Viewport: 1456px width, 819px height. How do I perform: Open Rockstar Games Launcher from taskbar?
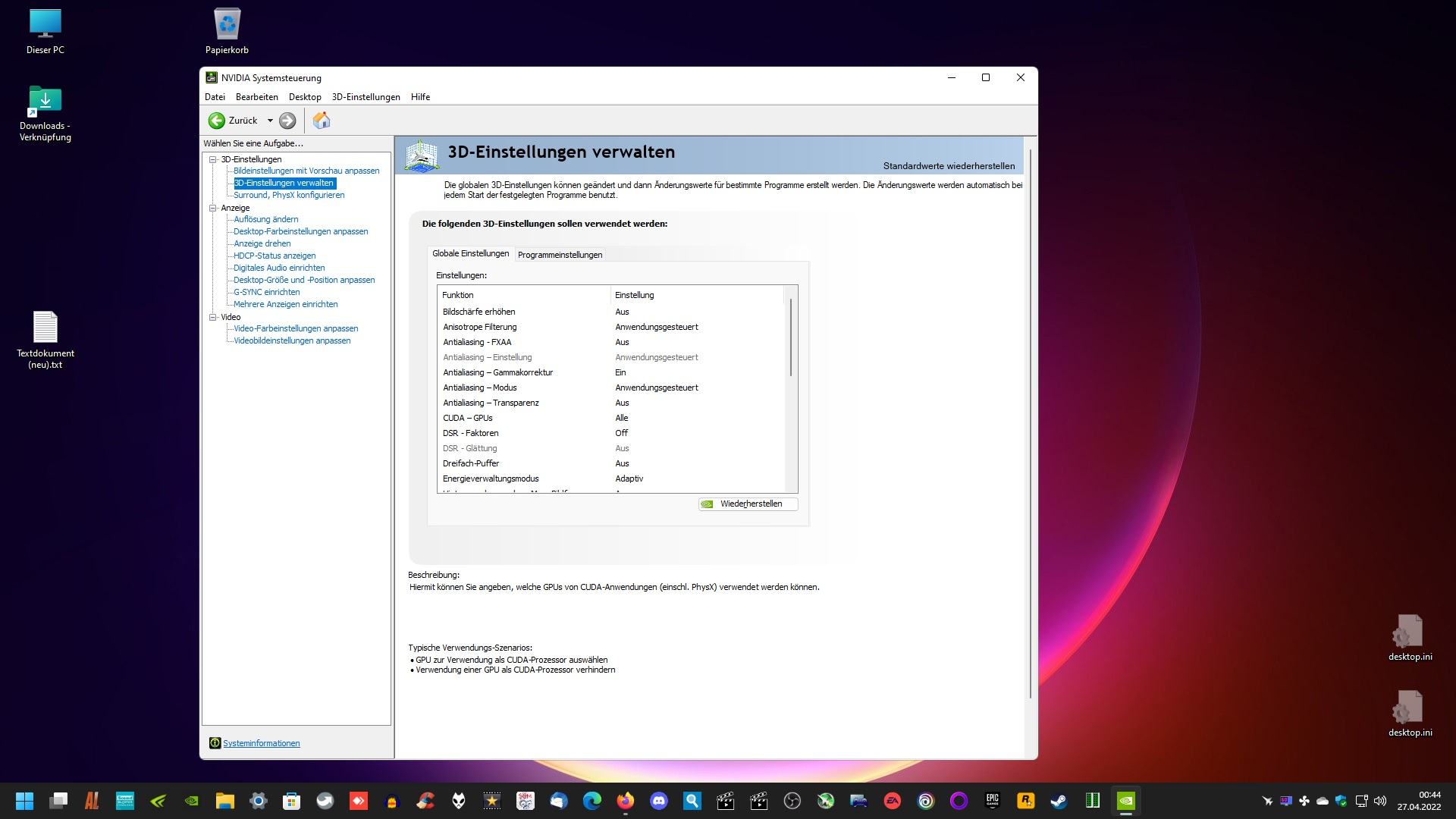(x=1026, y=801)
